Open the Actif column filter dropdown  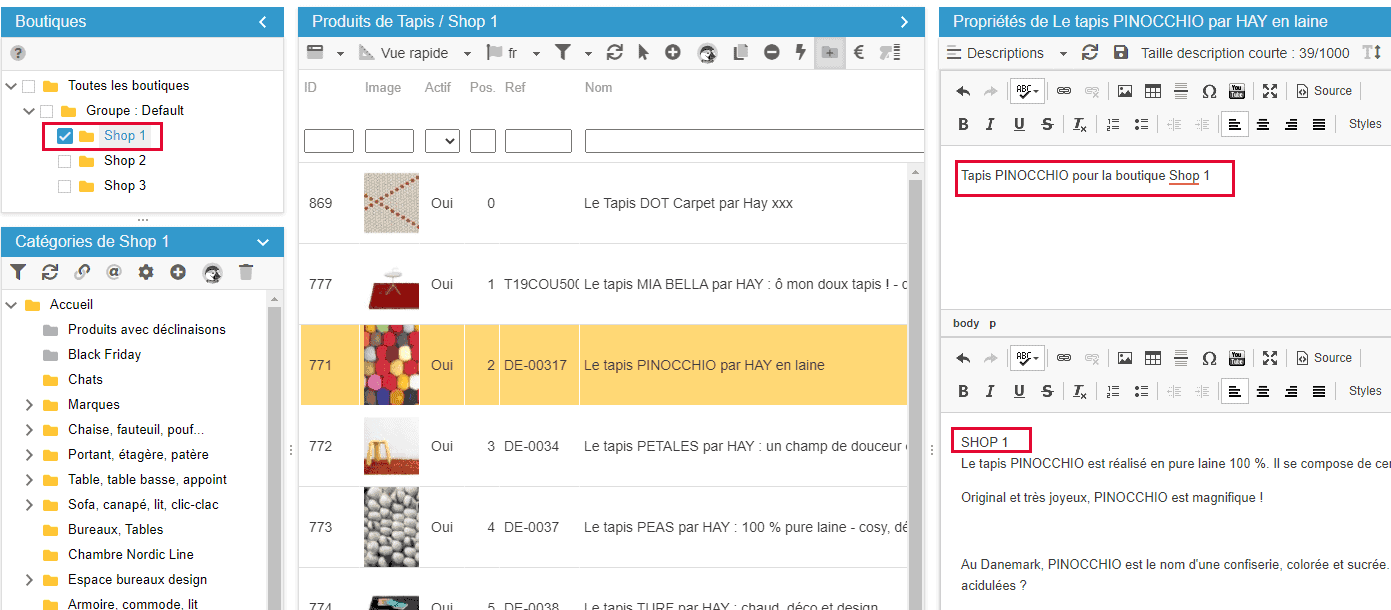[x=442, y=141]
